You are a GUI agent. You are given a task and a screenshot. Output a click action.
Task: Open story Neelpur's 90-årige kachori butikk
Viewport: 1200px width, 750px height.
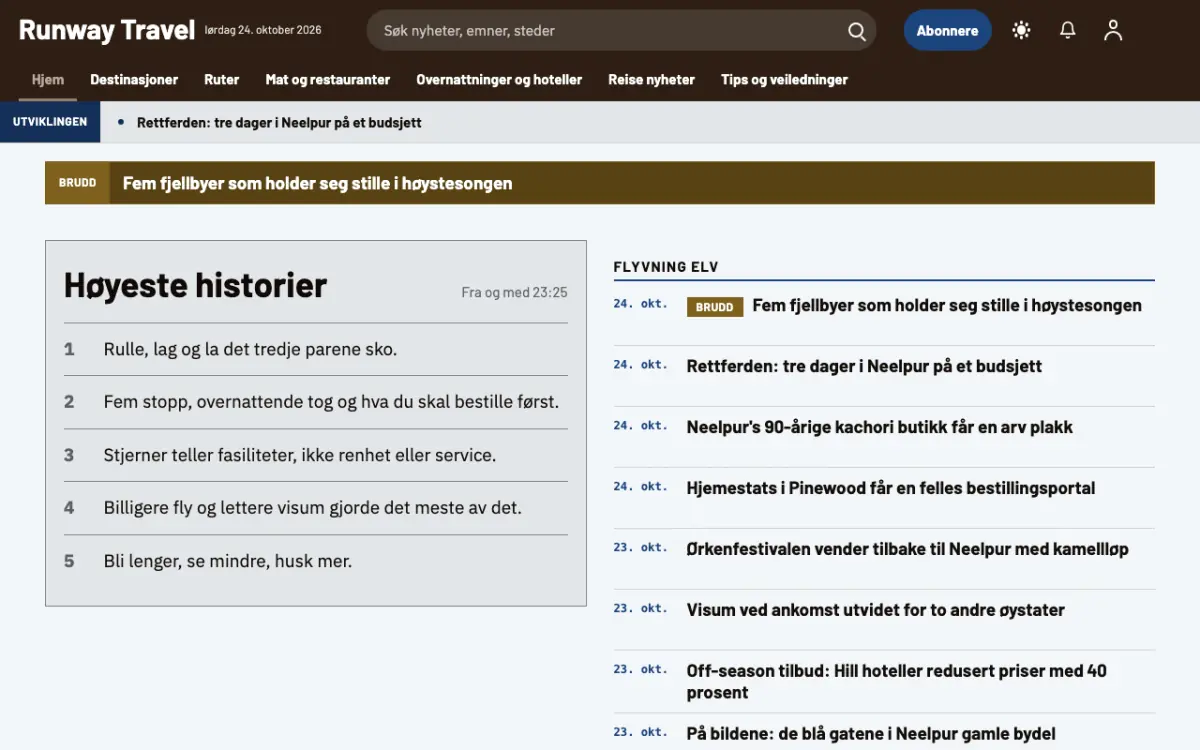[880, 427]
